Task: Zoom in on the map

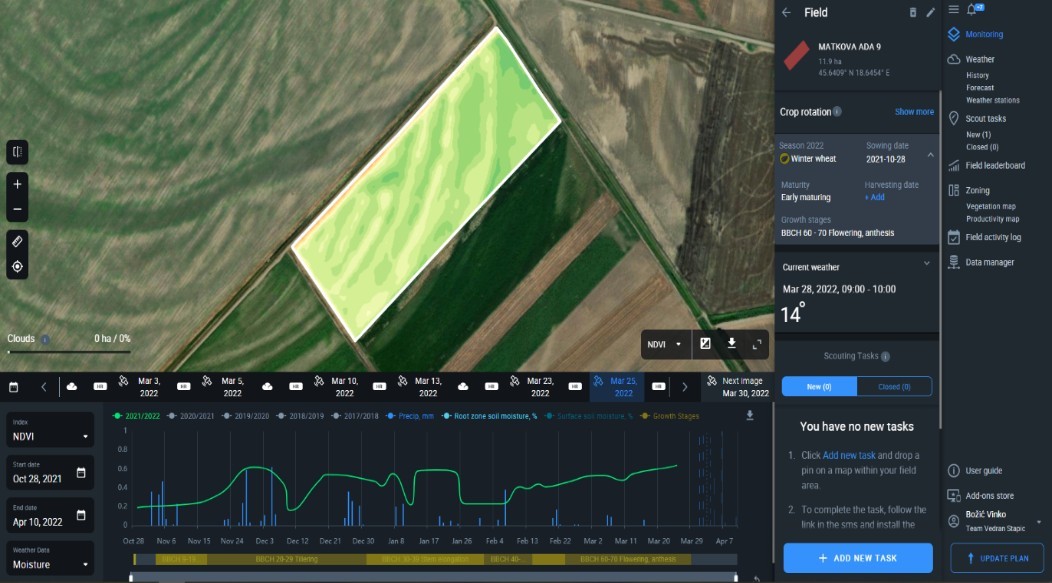Action: [x=17, y=184]
